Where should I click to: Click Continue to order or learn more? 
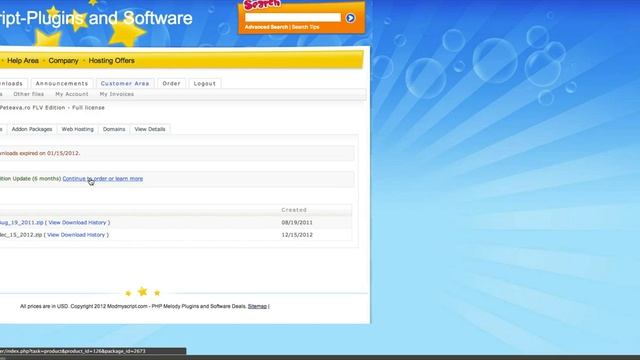103,179
